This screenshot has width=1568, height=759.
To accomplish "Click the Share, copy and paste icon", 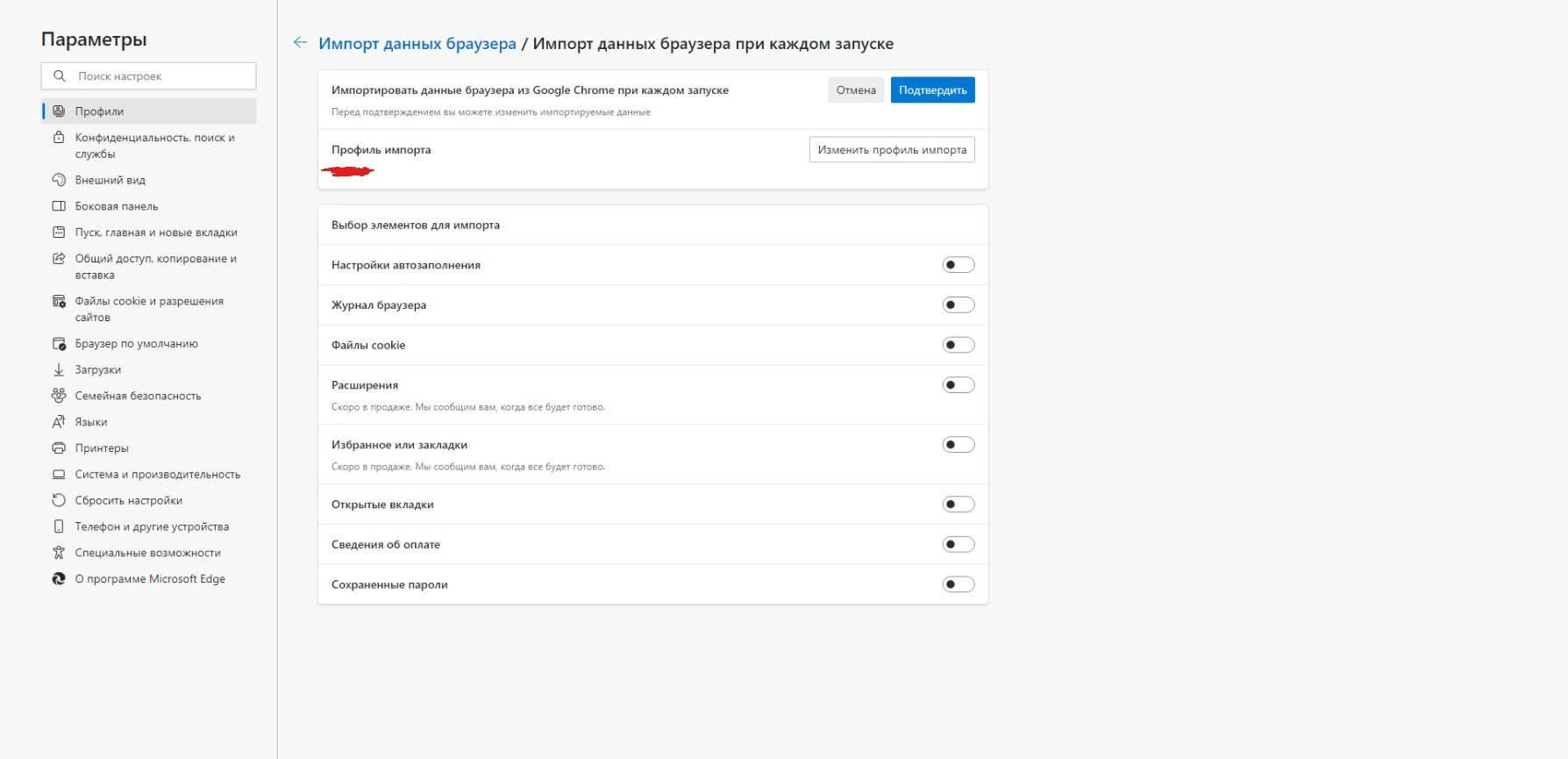I will [x=59, y=259].
